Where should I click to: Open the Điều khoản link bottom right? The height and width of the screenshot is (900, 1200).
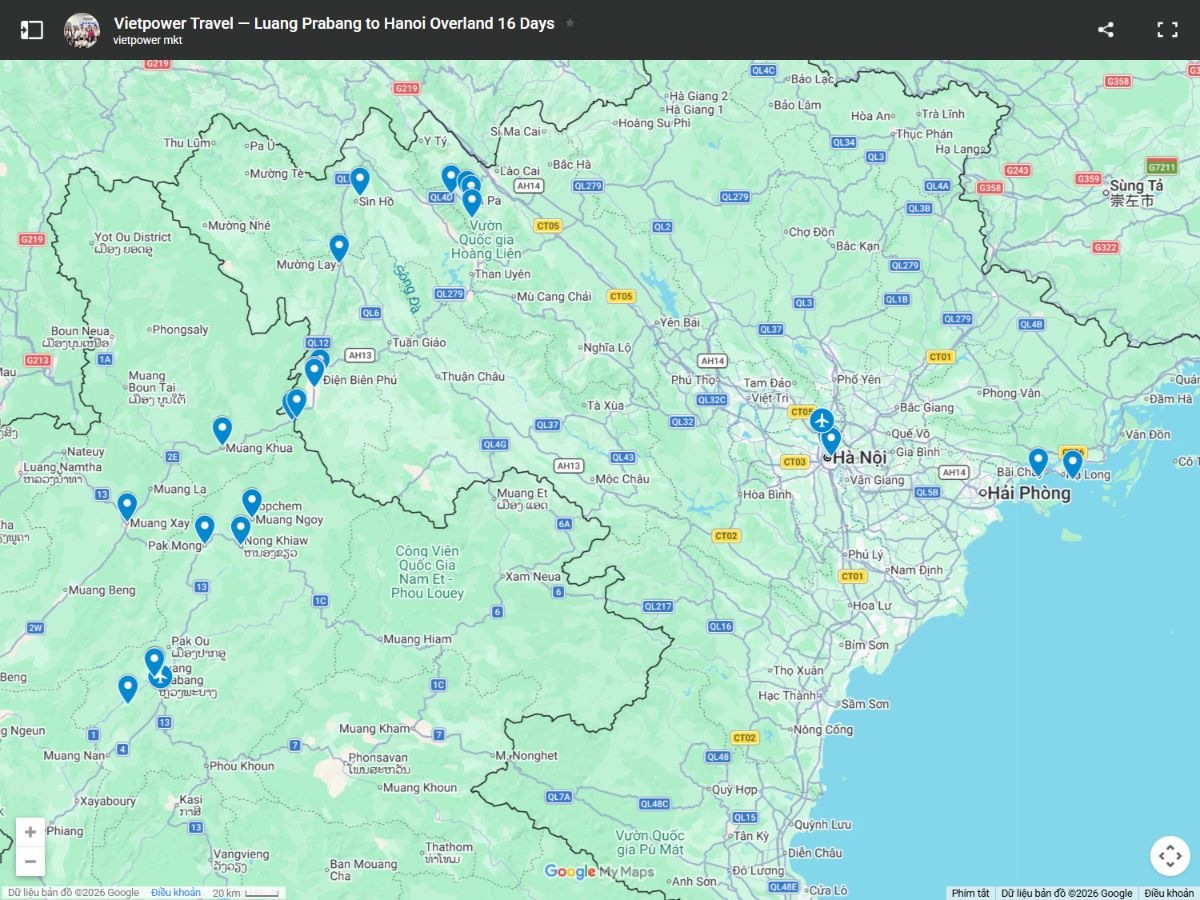click(x=1168, y=893)
